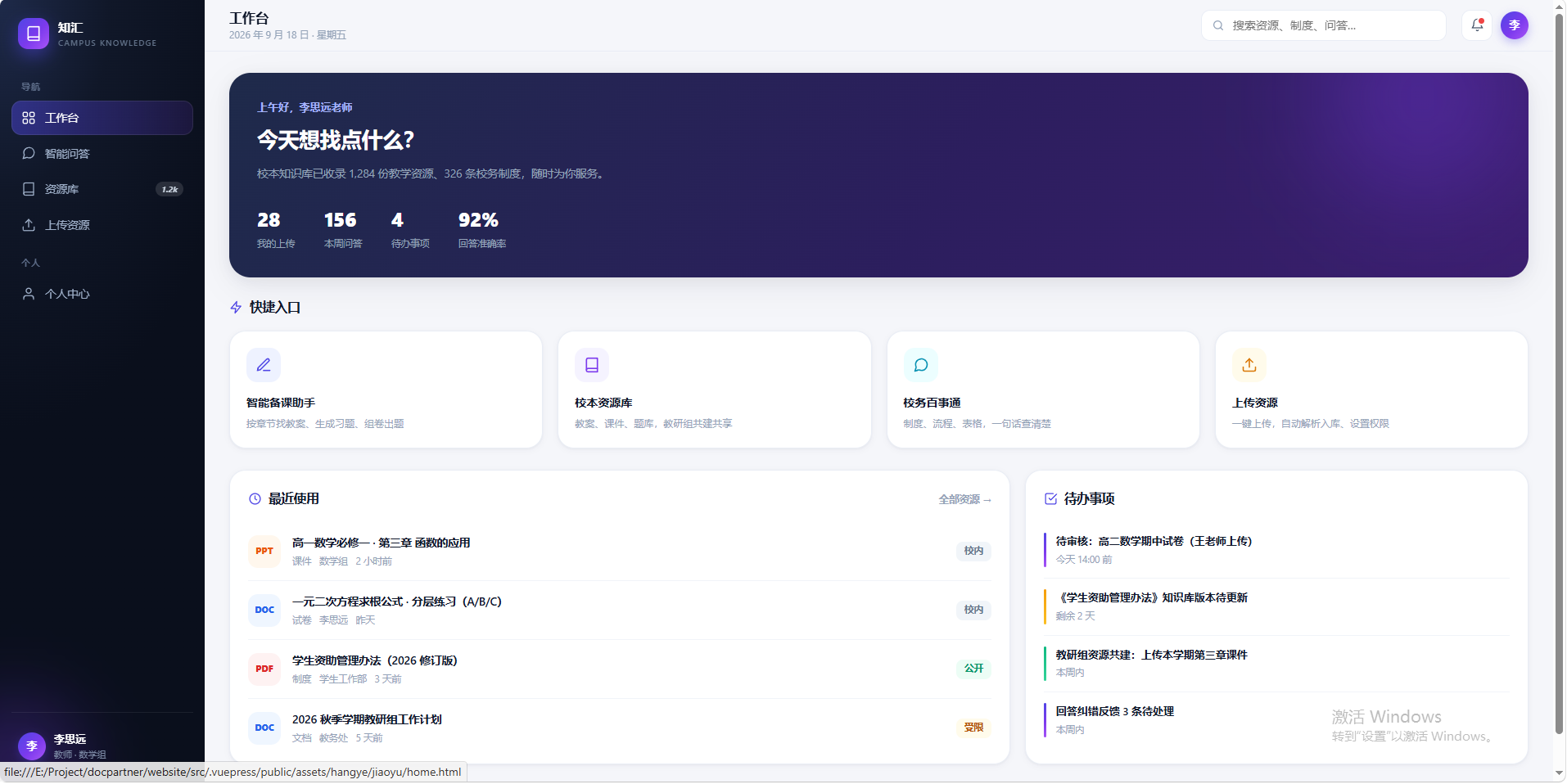Go to 工作台 in the sidebar
Screen dimensions: 1567x784
102,118
